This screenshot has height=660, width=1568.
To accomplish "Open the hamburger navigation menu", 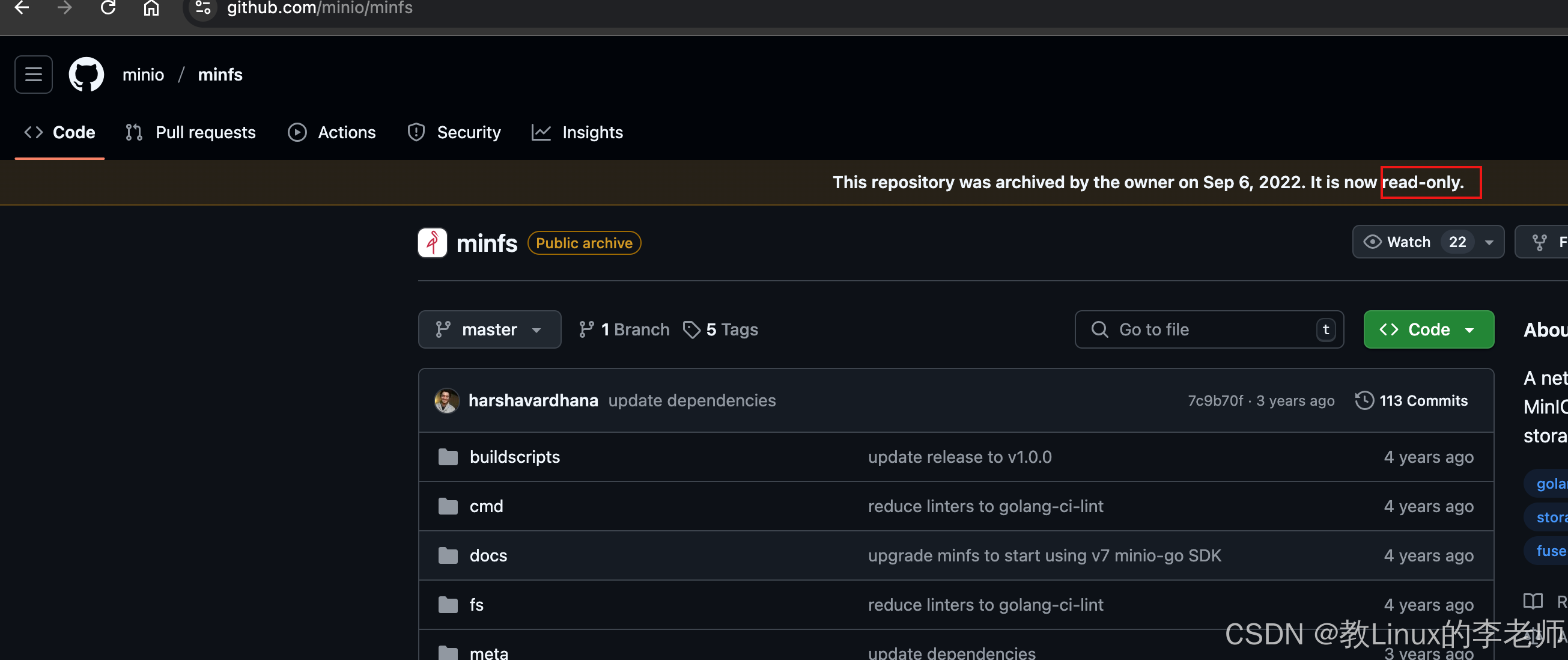I will [34, 75].
